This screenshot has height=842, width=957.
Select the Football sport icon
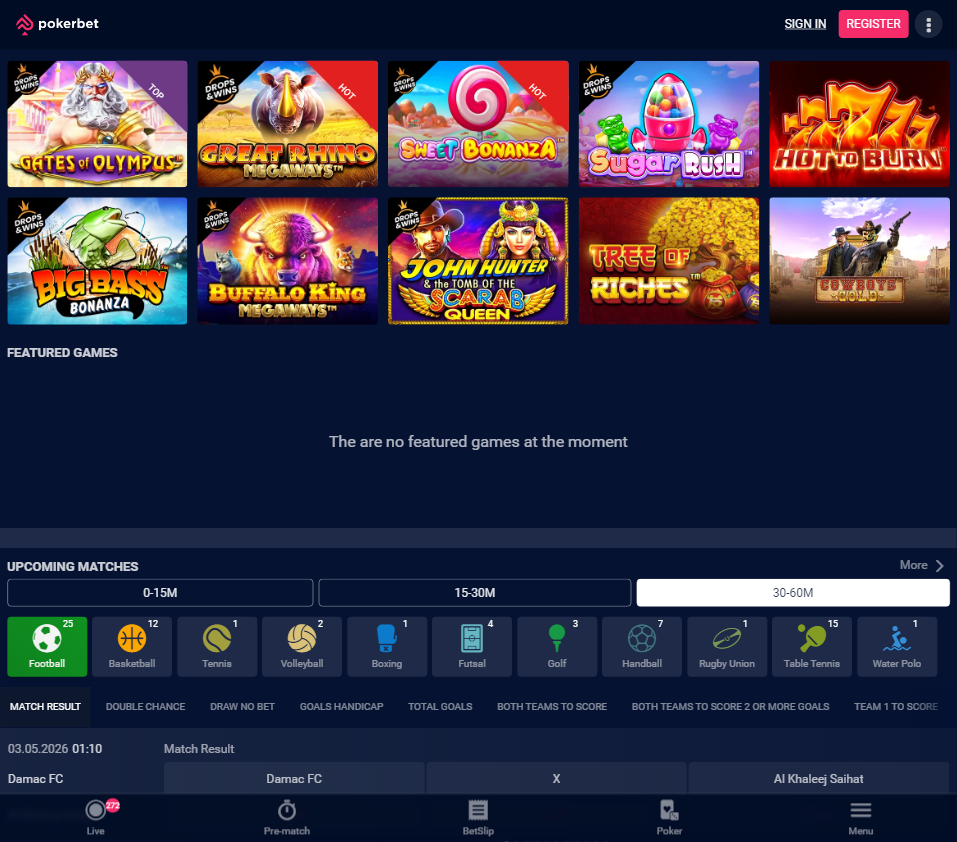tap(47, 647)
